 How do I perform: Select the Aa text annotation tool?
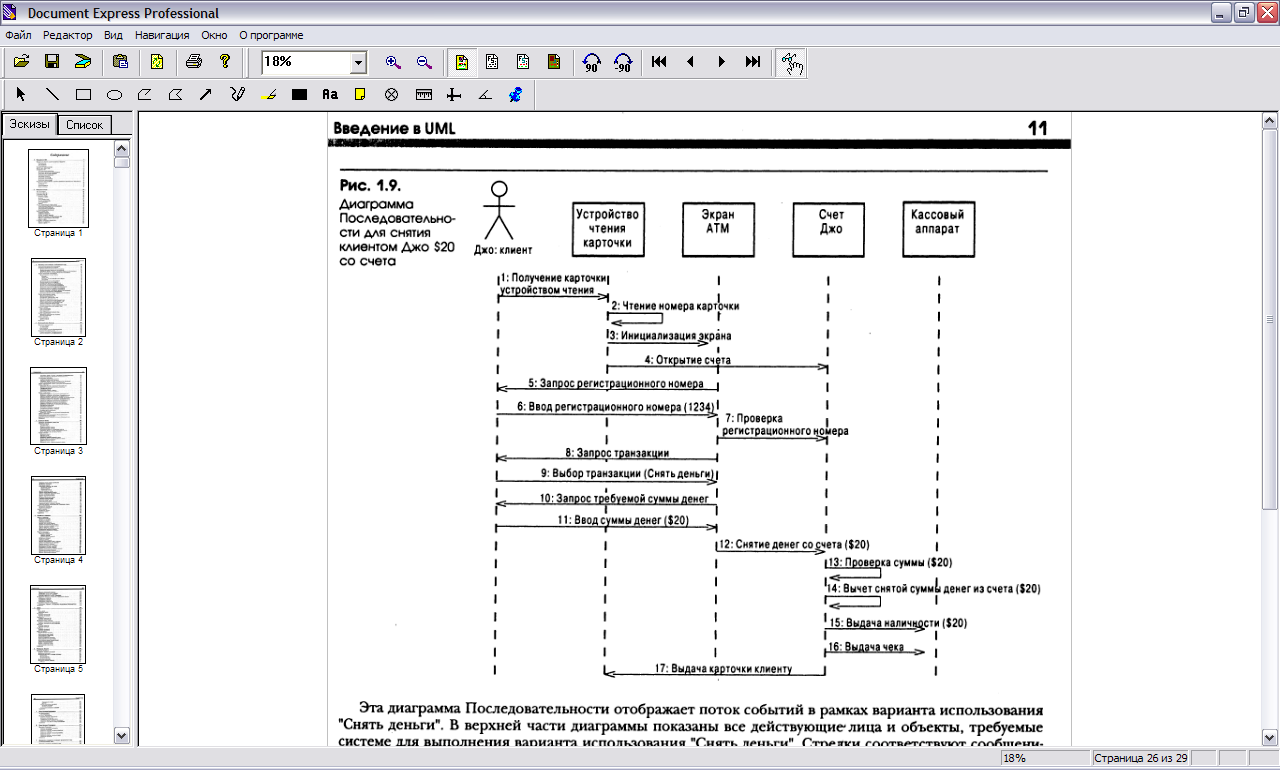330,95
